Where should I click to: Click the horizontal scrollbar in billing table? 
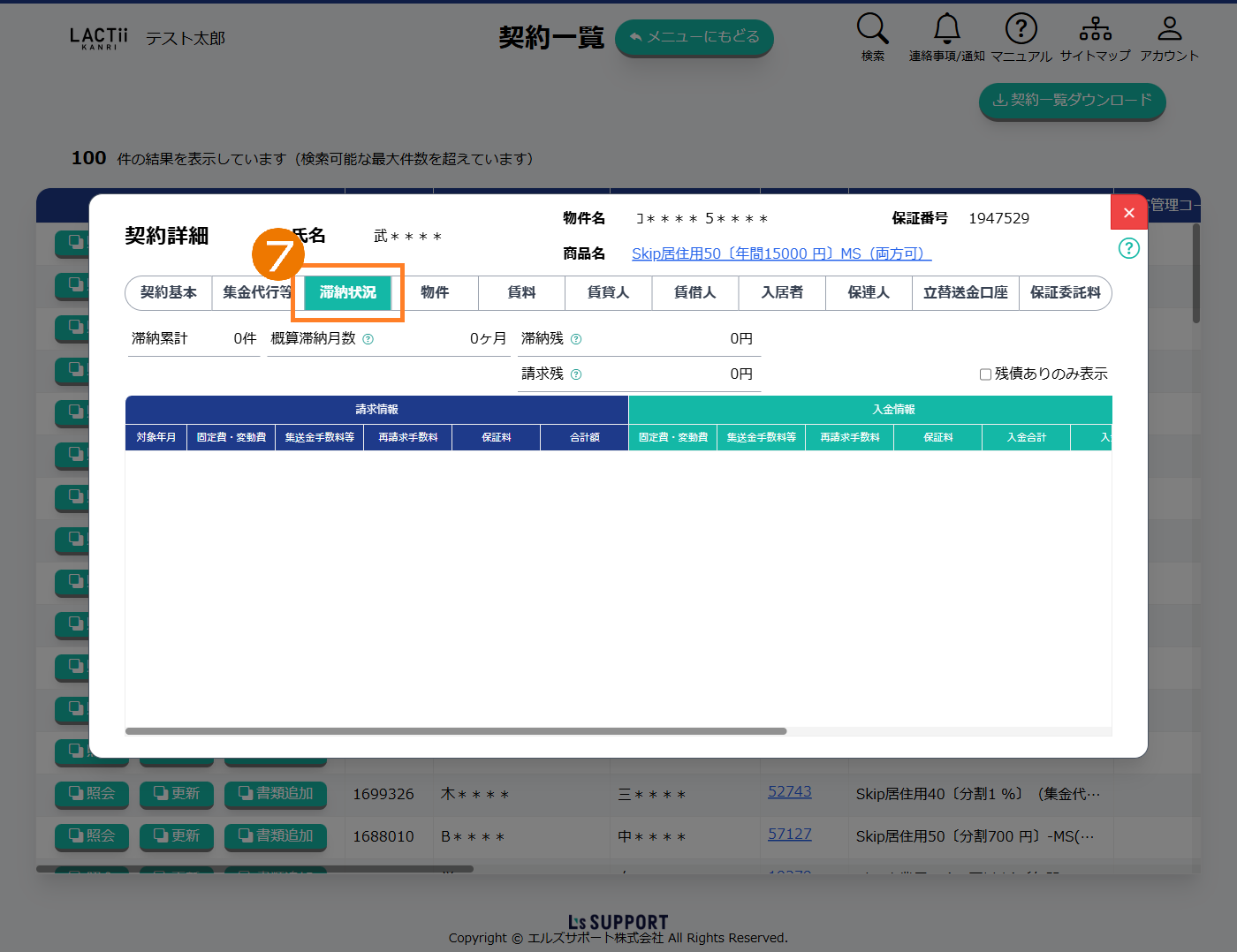[455, 731]
